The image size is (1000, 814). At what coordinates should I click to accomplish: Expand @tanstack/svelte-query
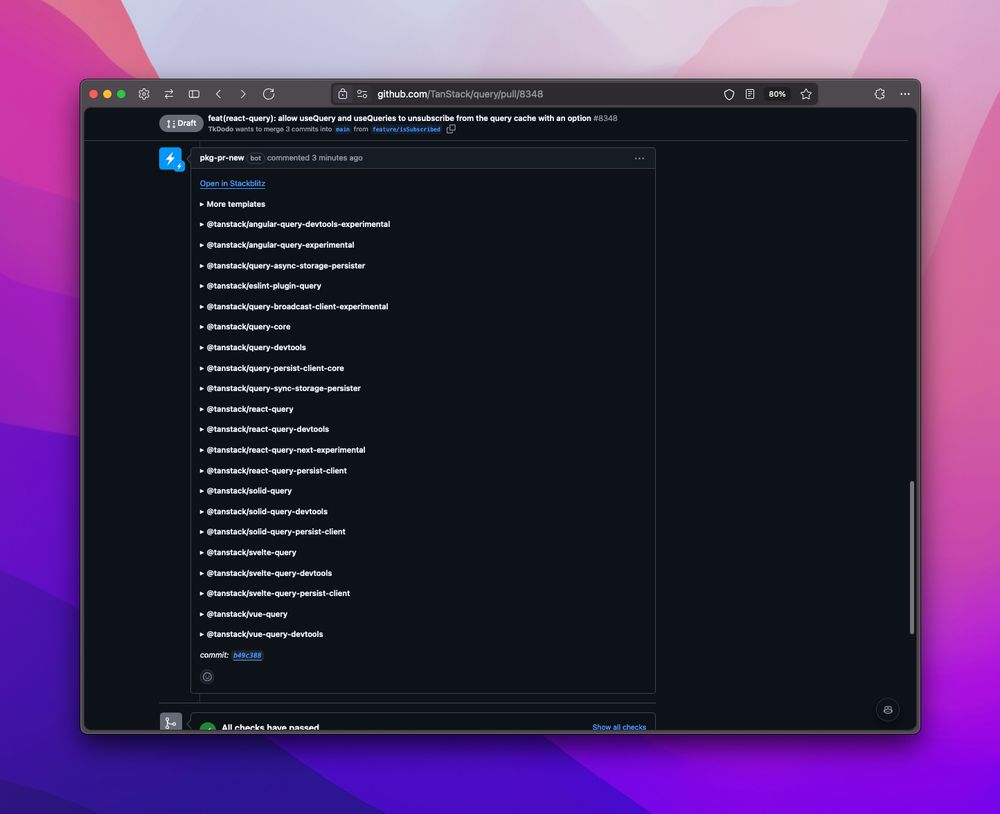(248, 552)
